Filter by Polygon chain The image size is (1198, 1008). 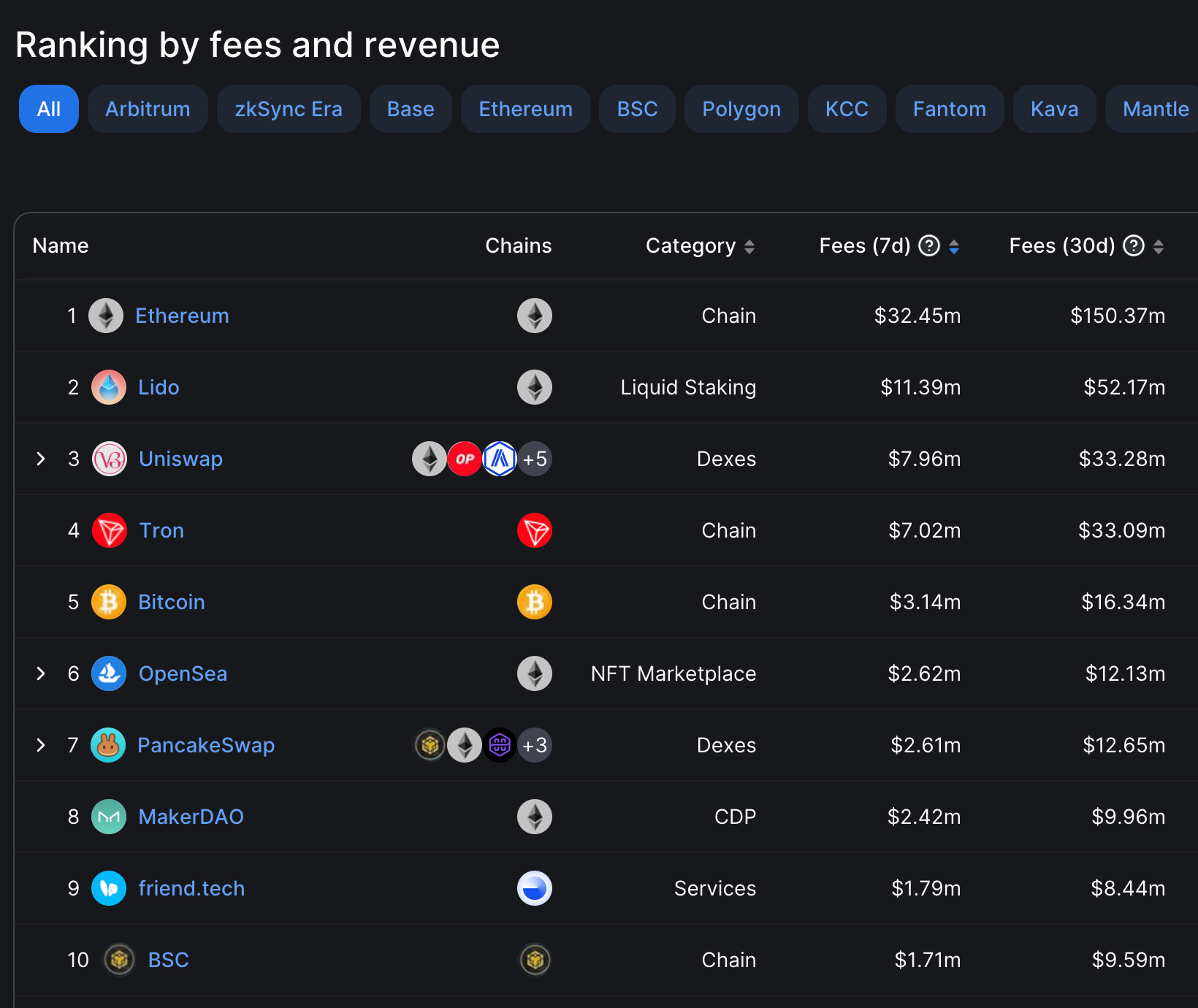741,109
